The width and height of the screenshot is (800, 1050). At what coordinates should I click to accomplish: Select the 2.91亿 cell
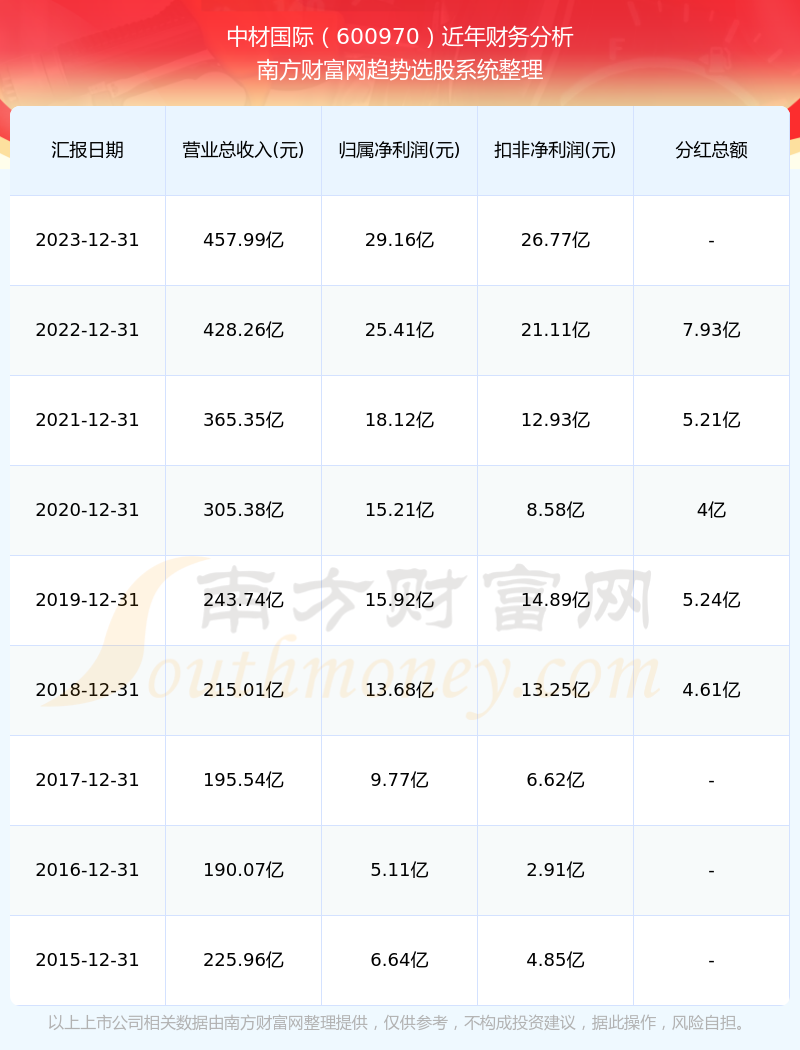[x=556, y=870]
